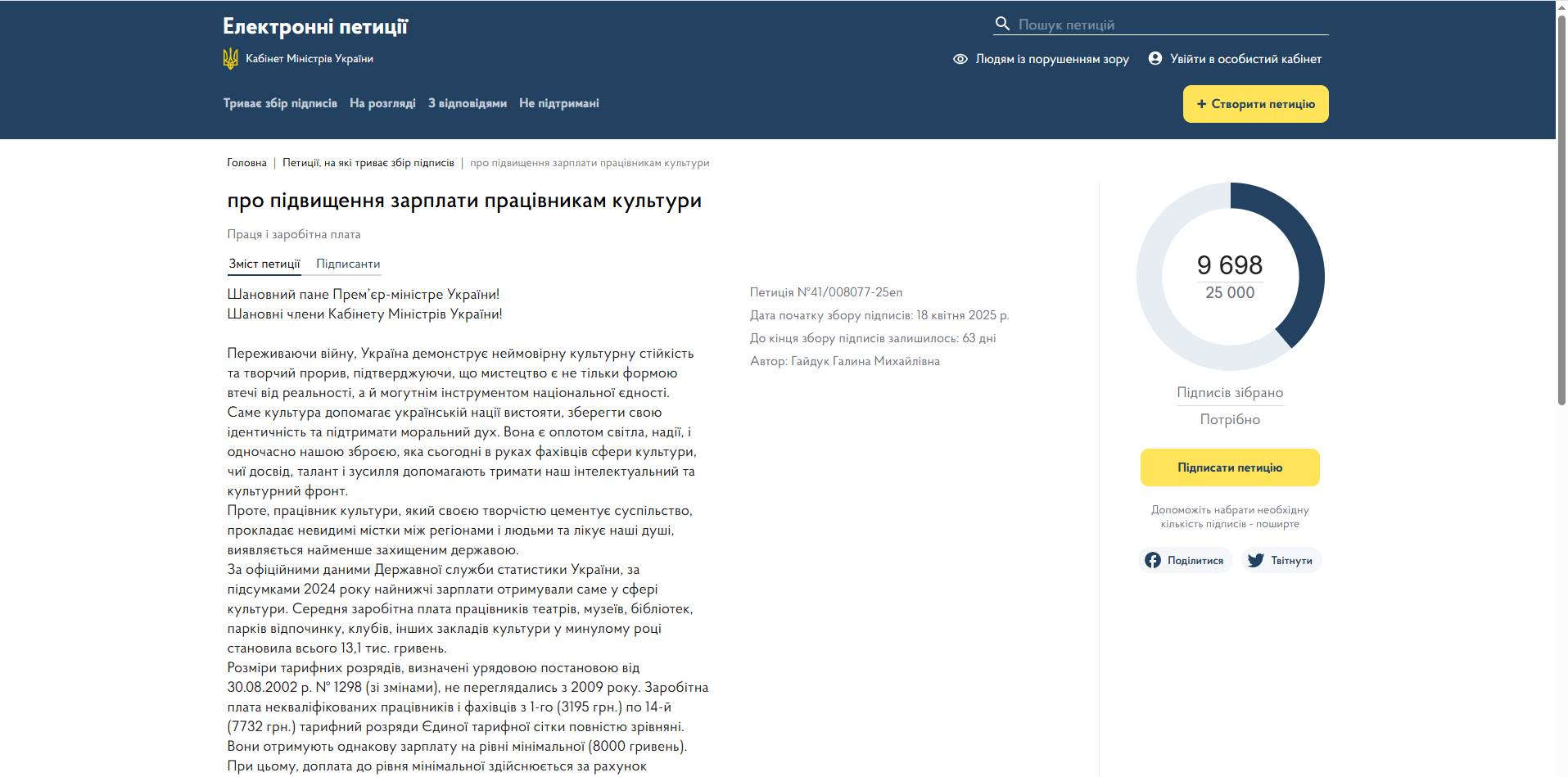This screenshot has width=1568, height=777.
Task: Open Триває збір підписів menu item
Action: tap(280, 103)
